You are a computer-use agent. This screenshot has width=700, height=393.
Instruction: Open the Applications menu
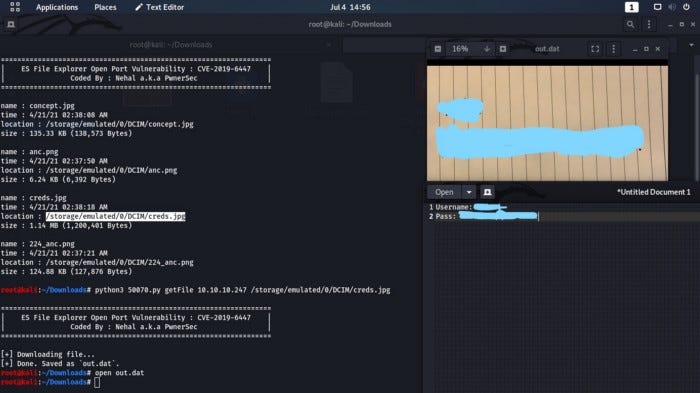(x=57, y=7)
